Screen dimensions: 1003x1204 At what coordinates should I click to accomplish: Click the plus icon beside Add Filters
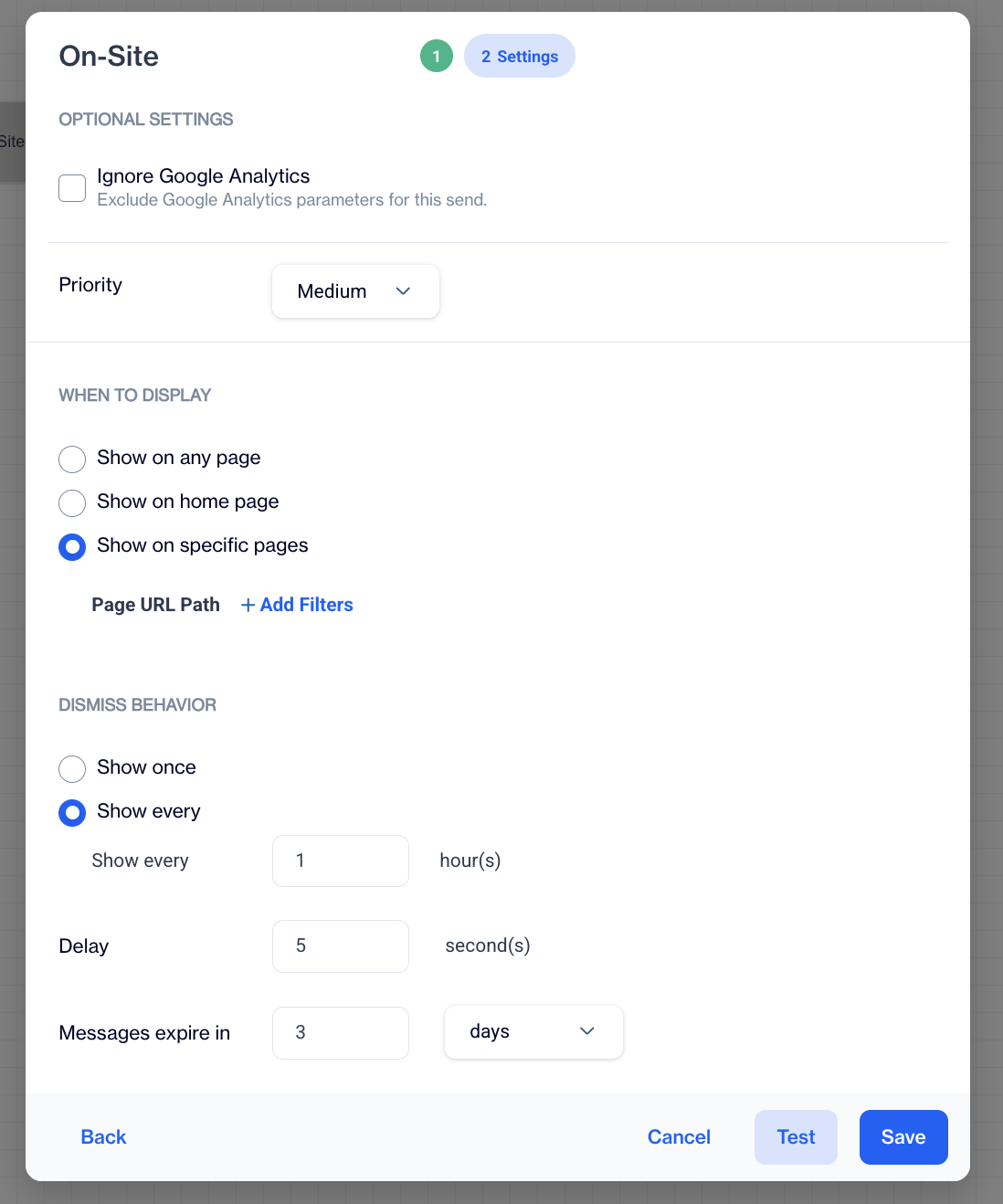pos(248,606)
